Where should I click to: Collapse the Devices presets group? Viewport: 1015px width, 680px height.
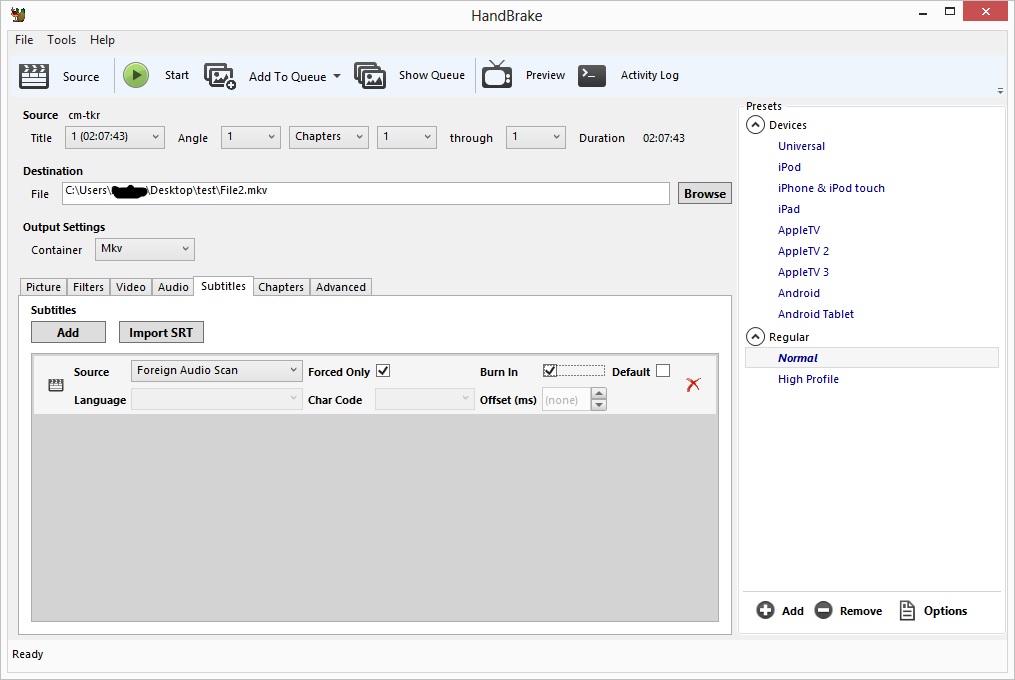(755, 125)
